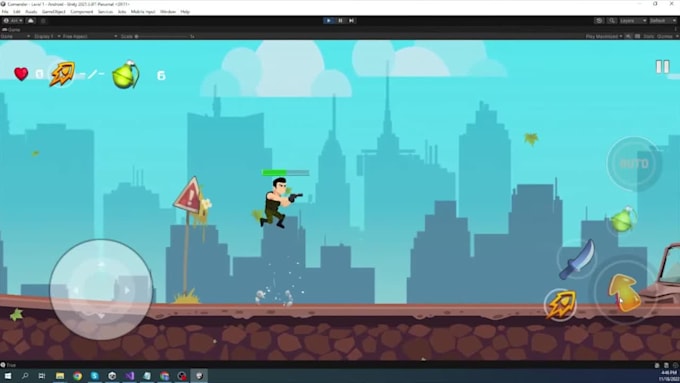Open the File menu
This screenshot has height=383, width=680.
point(5,12)
